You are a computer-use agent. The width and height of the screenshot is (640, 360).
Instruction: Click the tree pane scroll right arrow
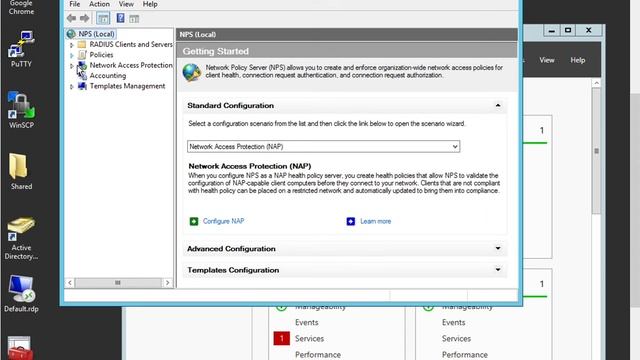(167, 283)
